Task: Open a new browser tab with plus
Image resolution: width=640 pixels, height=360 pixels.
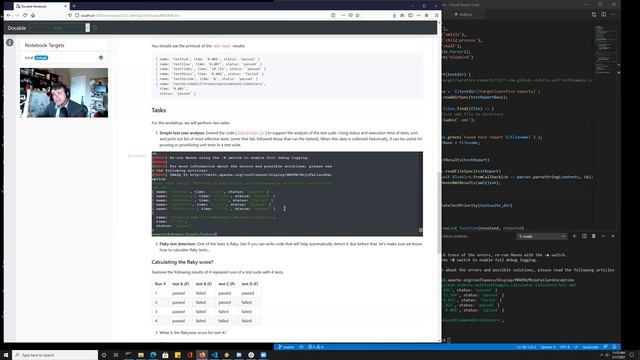Action: [74, 6]
